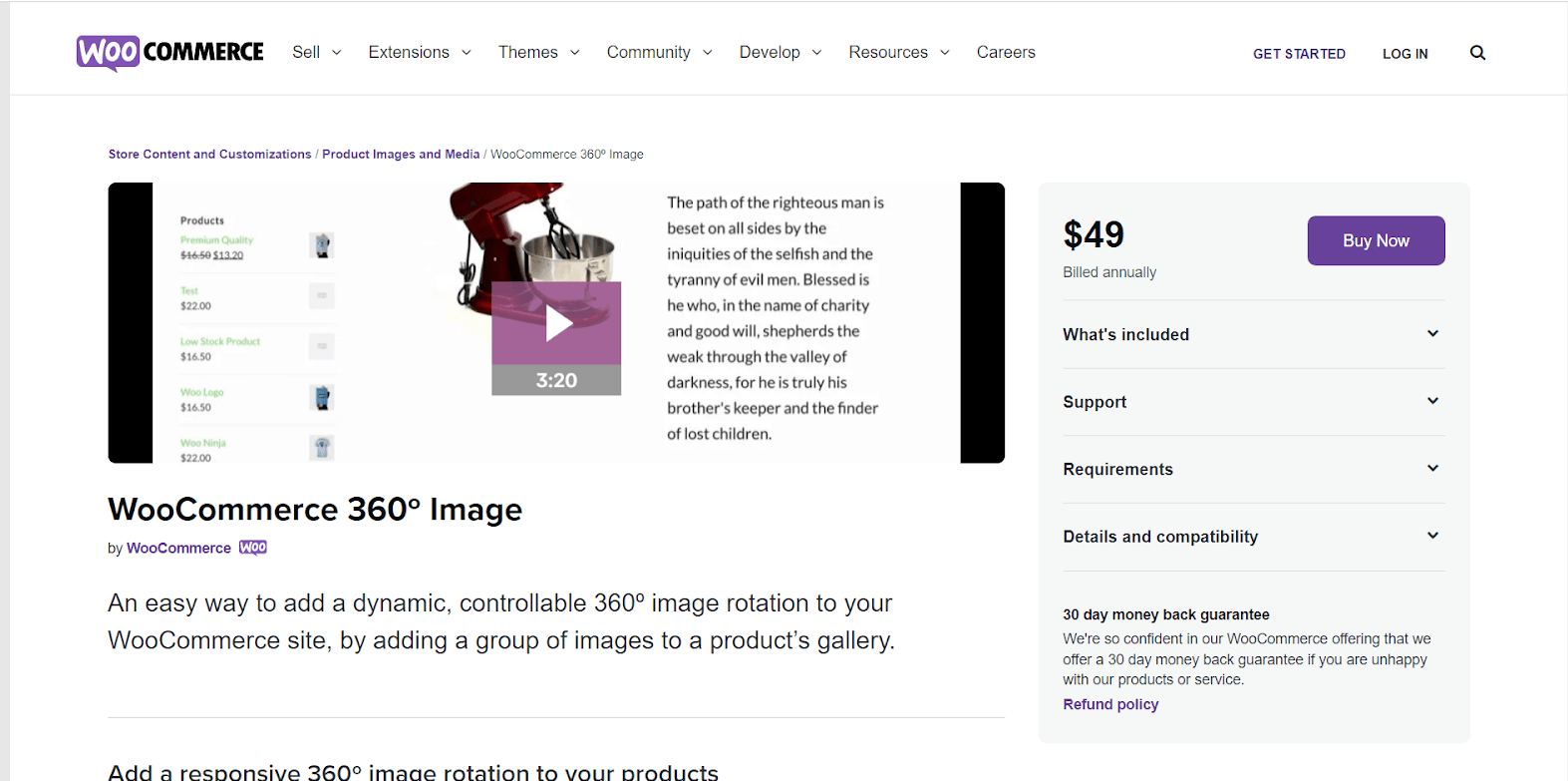Click Low Stock Product in video preview
Viewport: 1568px width, 781px height.
tap(220, 341)
